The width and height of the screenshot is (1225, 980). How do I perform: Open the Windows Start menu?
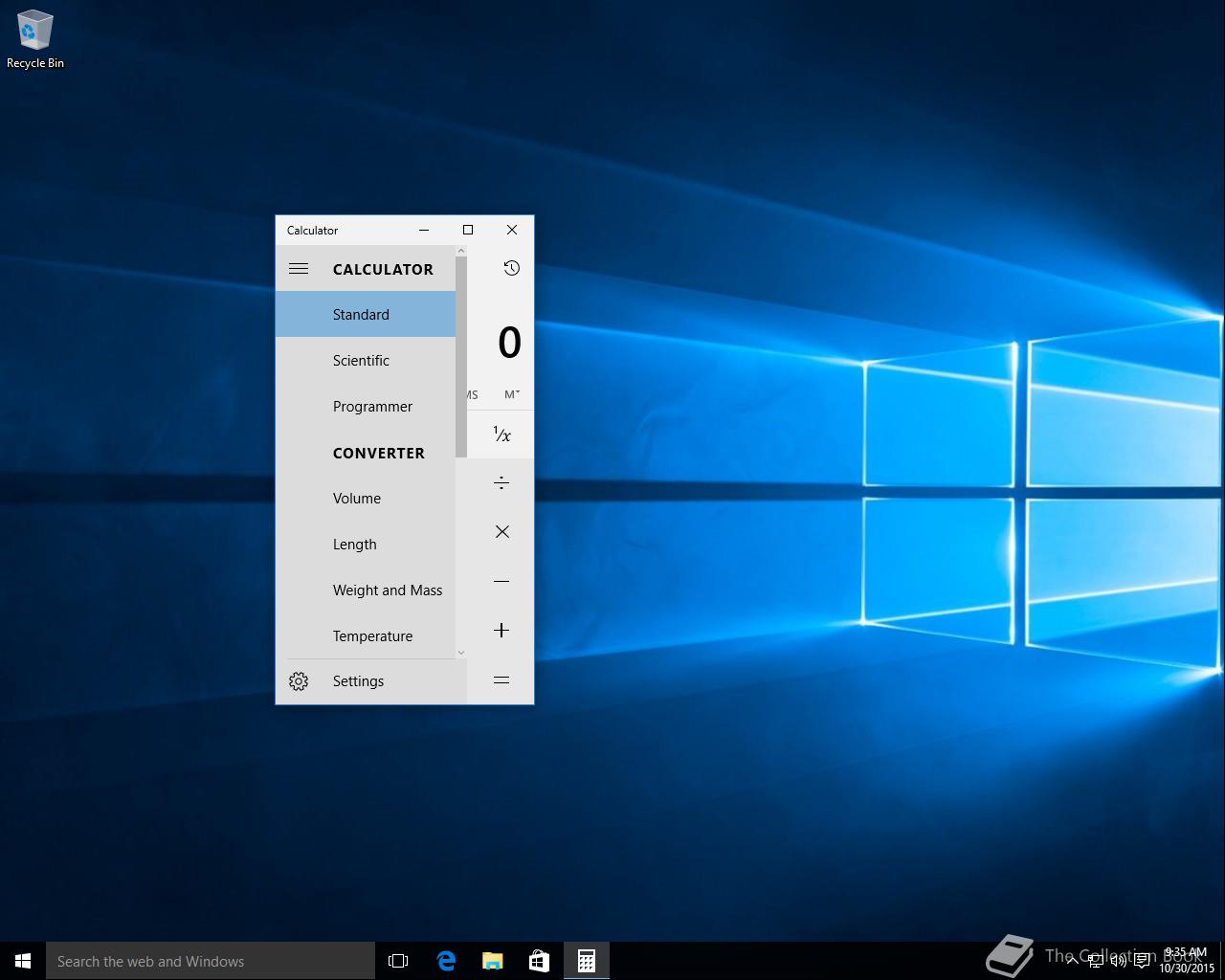coord(23,961)
